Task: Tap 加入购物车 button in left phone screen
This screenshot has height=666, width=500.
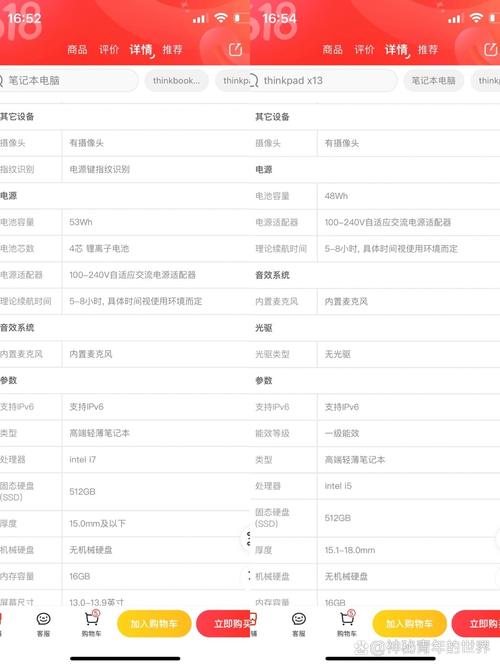Action: point(154,624)
